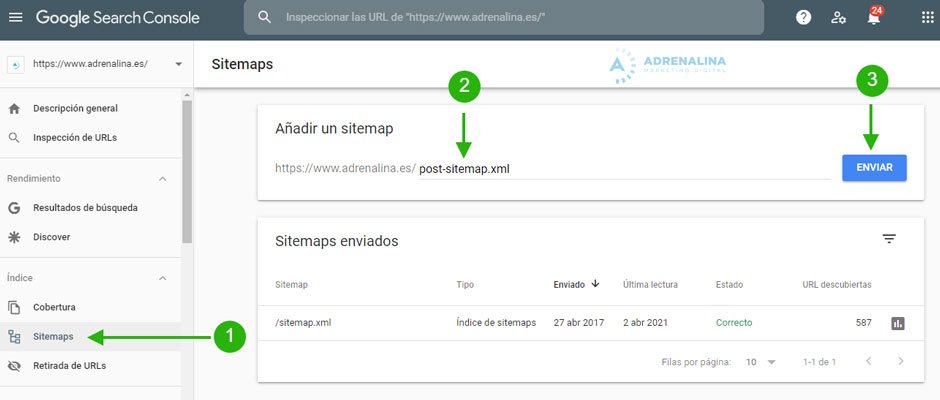
Task: Open the Cobertura report
Action: [54, 308]
